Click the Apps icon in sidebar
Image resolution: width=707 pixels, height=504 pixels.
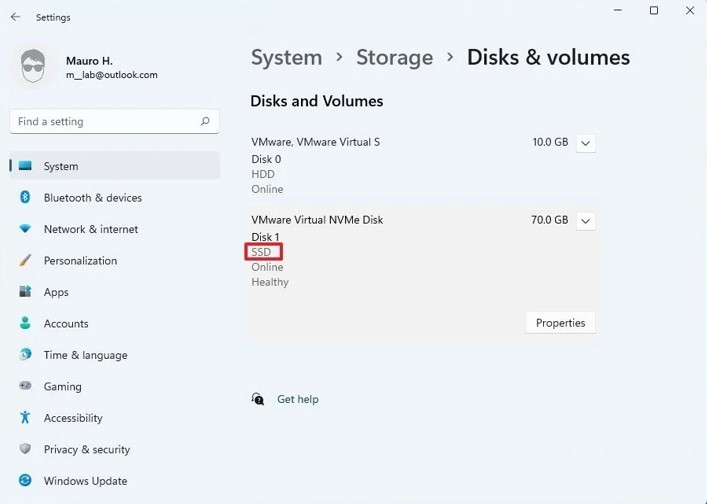click(25, 292)
